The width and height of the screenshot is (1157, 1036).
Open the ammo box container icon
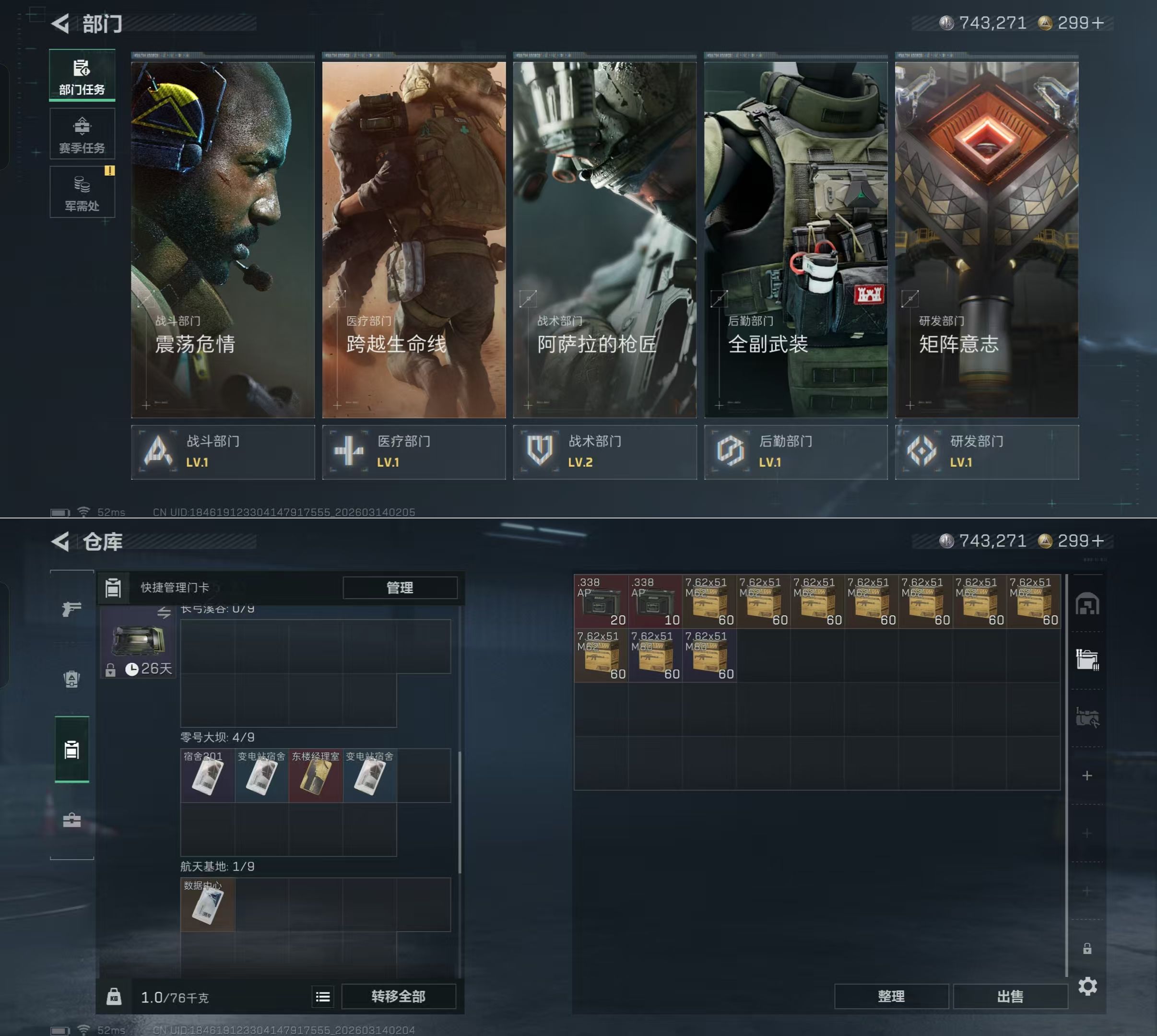coord(1087,660)
